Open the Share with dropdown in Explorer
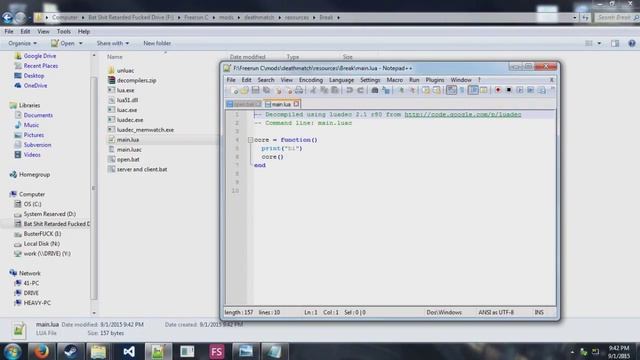640x360 pixels. click(113, 43)
